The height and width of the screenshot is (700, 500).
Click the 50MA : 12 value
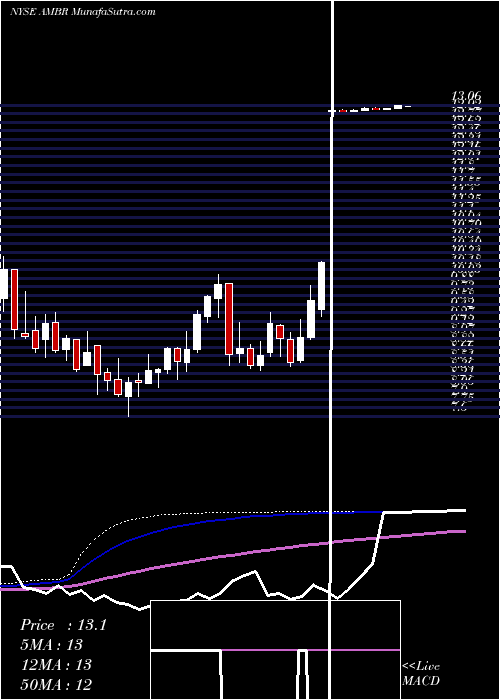55,684
